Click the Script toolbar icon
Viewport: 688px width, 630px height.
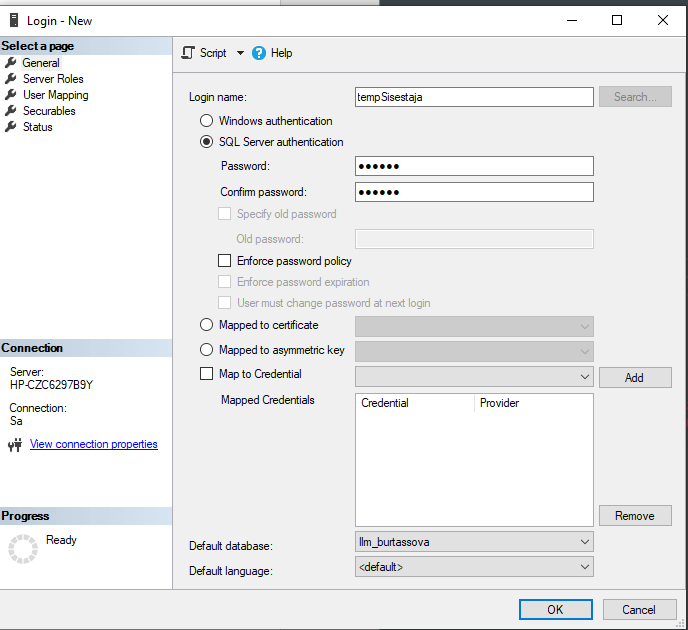pyautogui.click(x=189, y=53)
